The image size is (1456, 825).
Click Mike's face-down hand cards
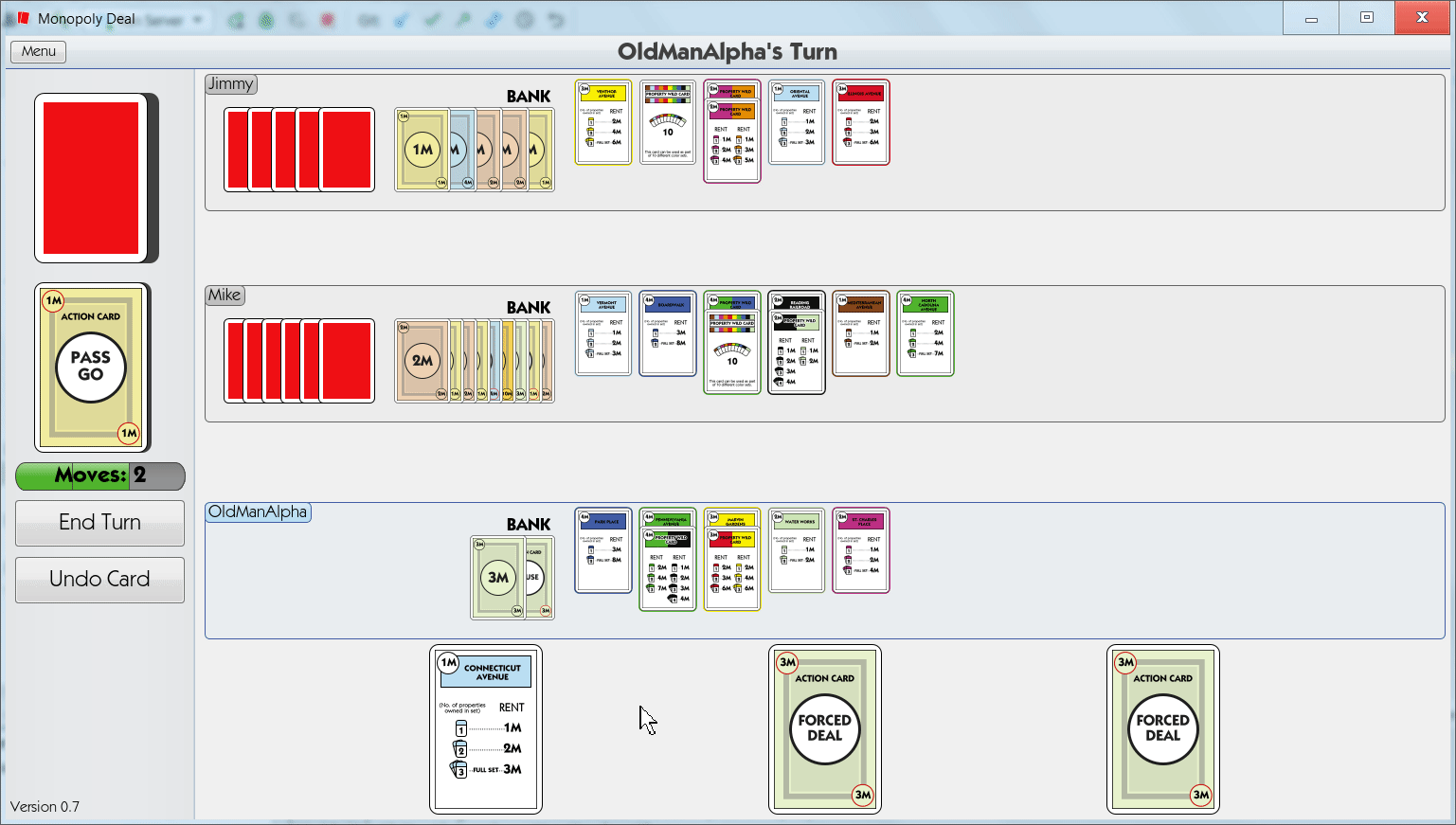[x=299, y=361]
